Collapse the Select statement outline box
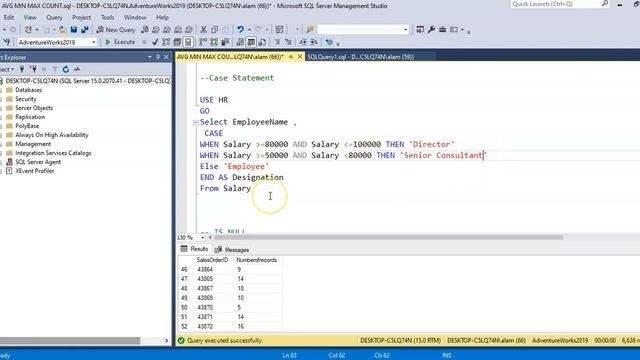The height and width of the screenshot is (360, 640). pos(196,122)
